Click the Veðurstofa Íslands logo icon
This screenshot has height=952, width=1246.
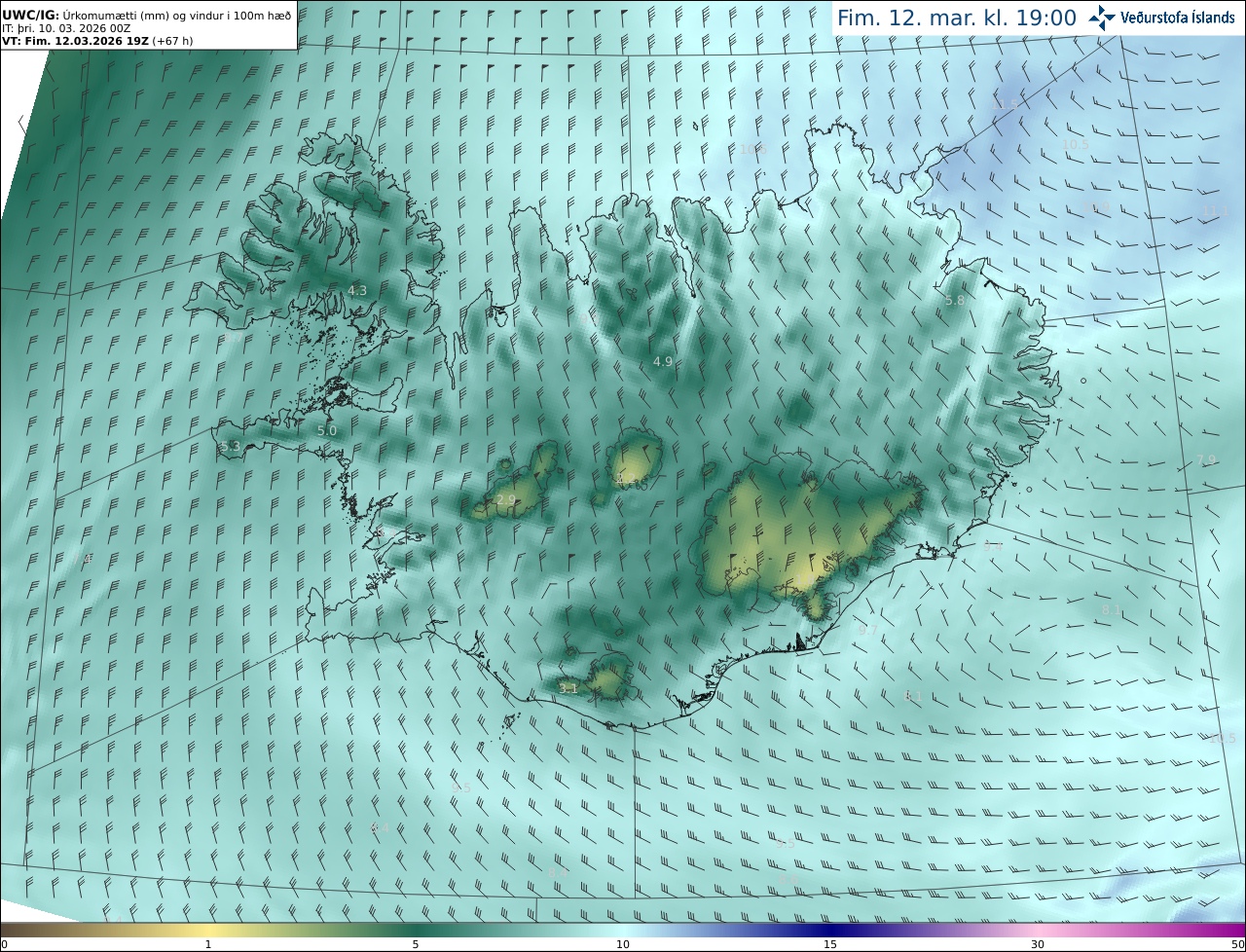coord(1102,18)
